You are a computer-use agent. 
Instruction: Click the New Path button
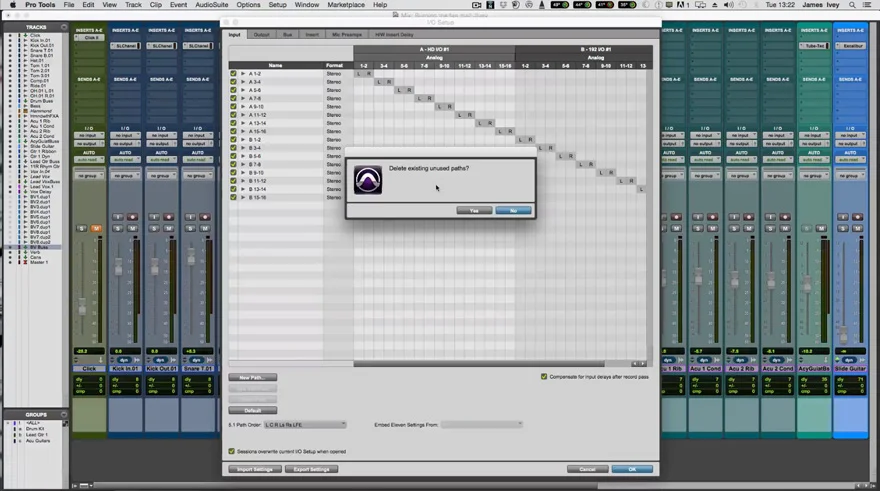pos(253,377)
